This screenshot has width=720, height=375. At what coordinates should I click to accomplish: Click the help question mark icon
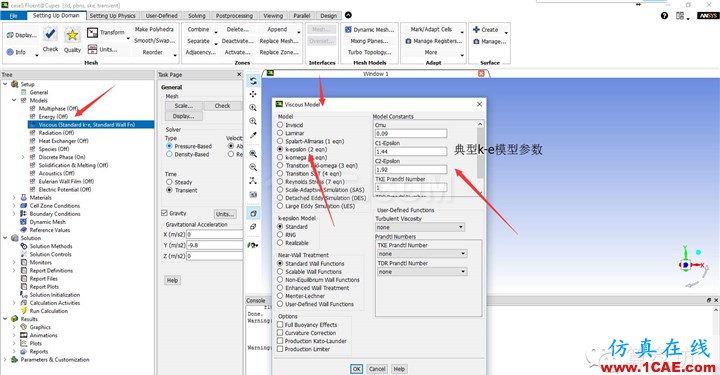coord(664,16)
